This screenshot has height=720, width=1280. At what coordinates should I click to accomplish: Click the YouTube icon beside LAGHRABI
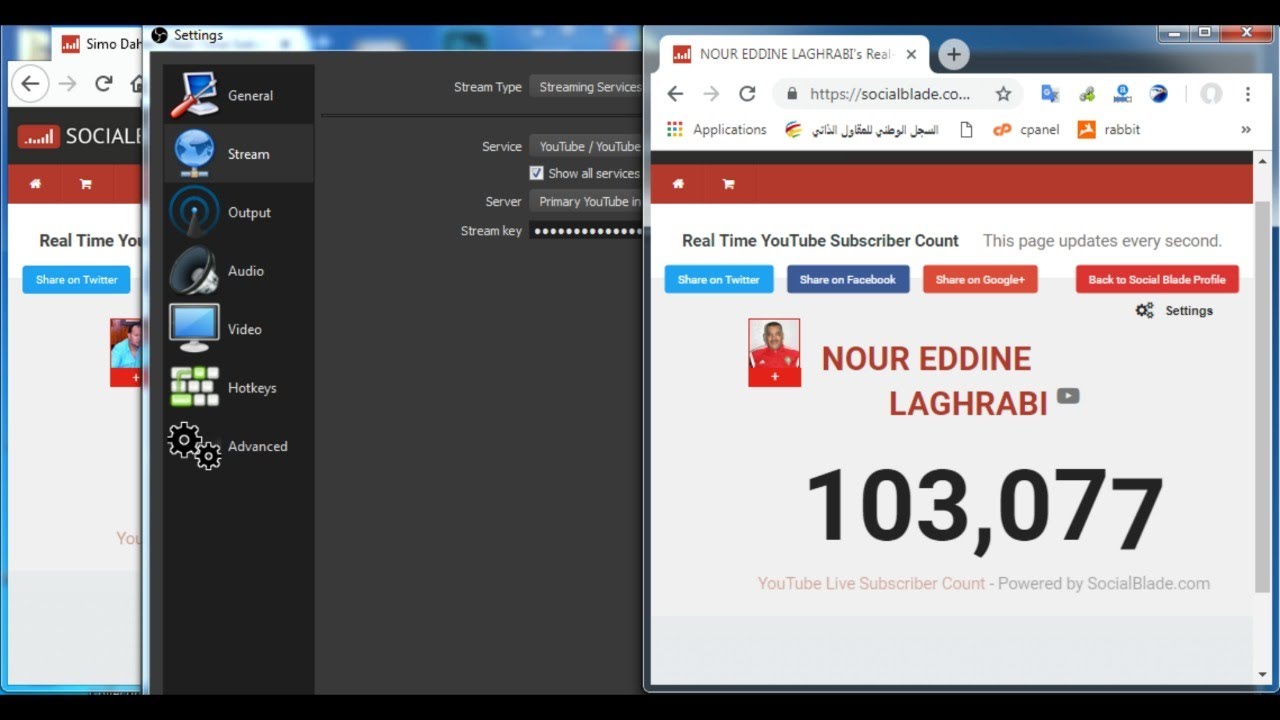coord(1068,396)
